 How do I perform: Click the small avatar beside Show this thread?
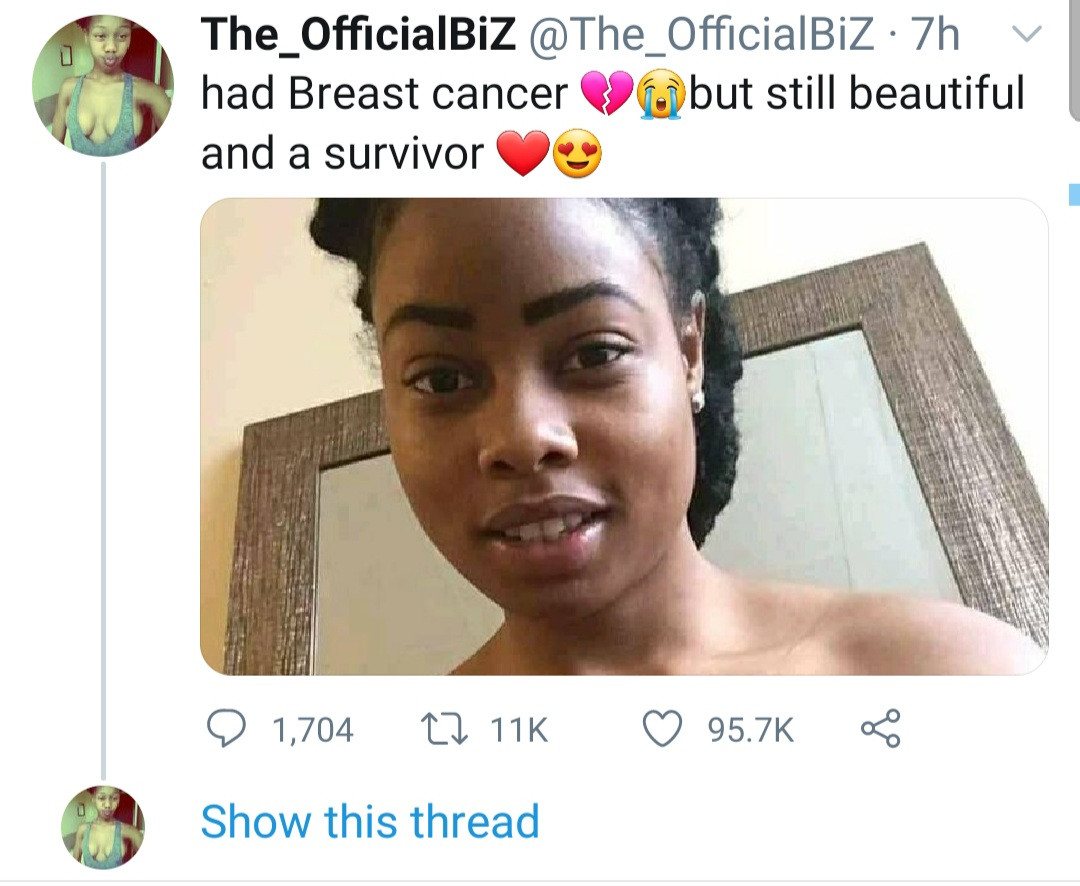pyautogui.click(x=103, y=826)
